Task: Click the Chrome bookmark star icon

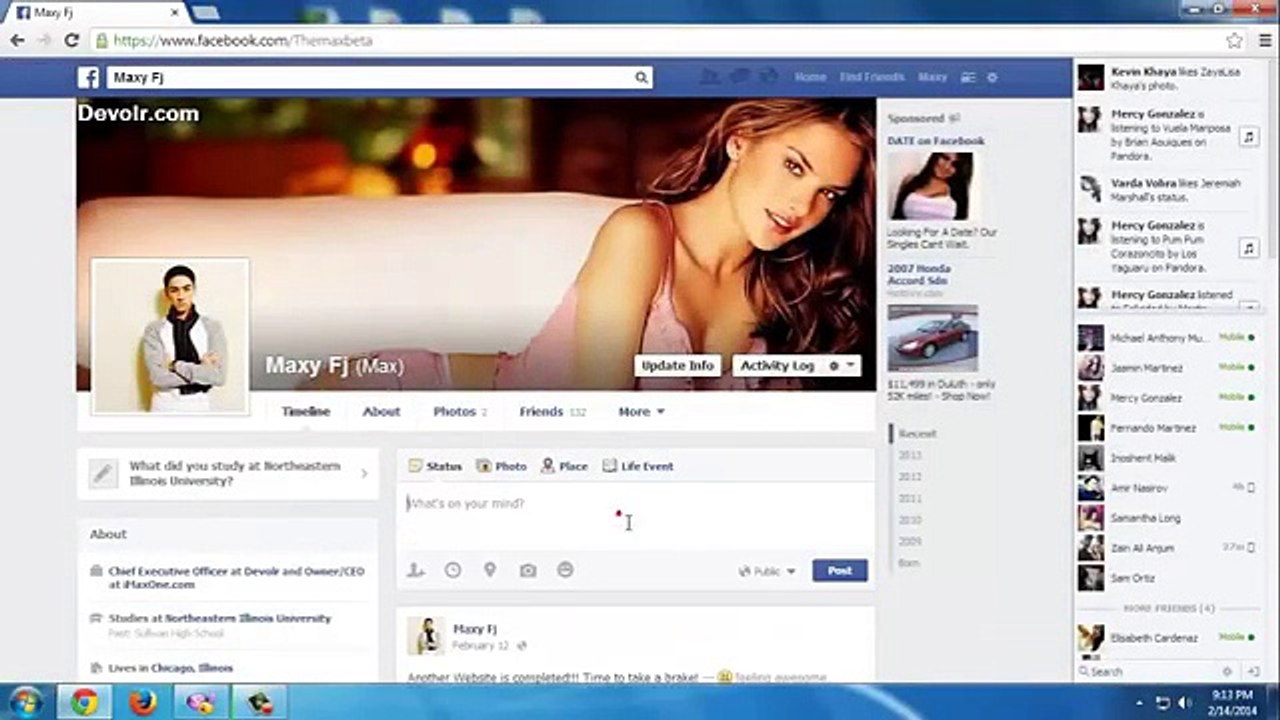Action: 1235,41
